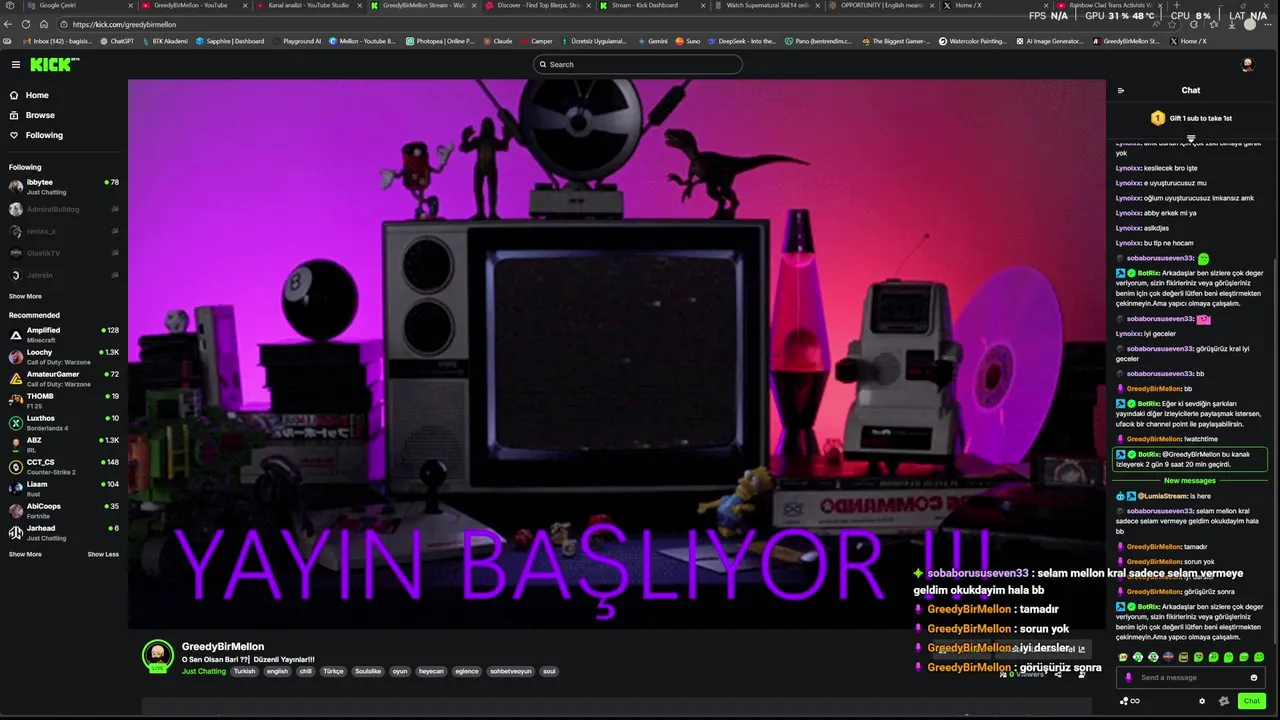Mention BotRix in highlighted chat message
This screenshot has width=1280, height=720.
1149,454
